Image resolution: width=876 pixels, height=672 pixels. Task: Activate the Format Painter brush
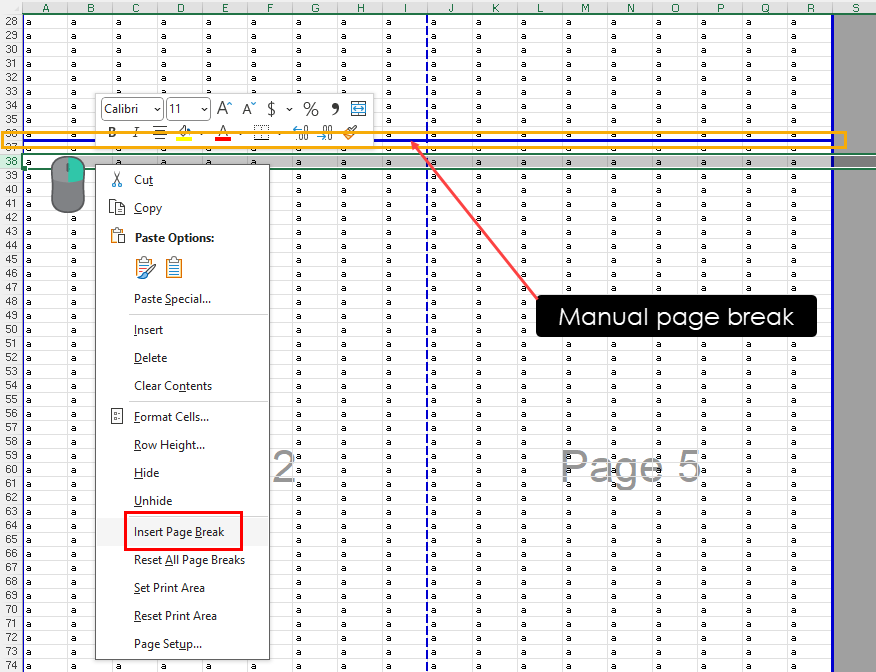tap(350, 133)
